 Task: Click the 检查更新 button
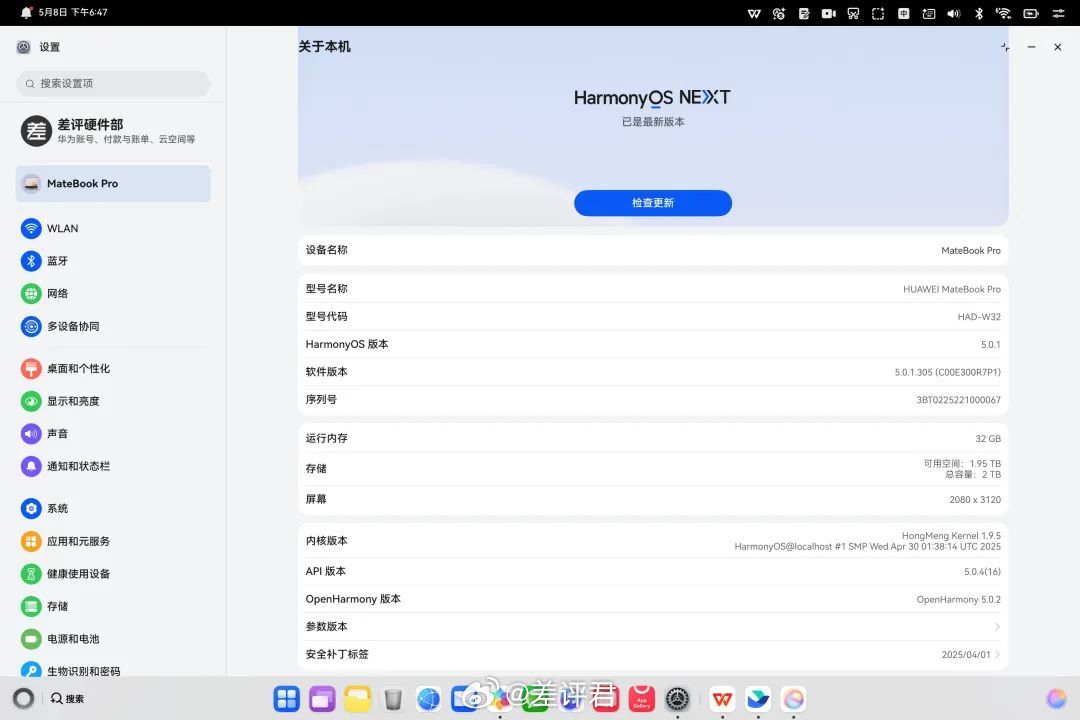coord(653,203)
